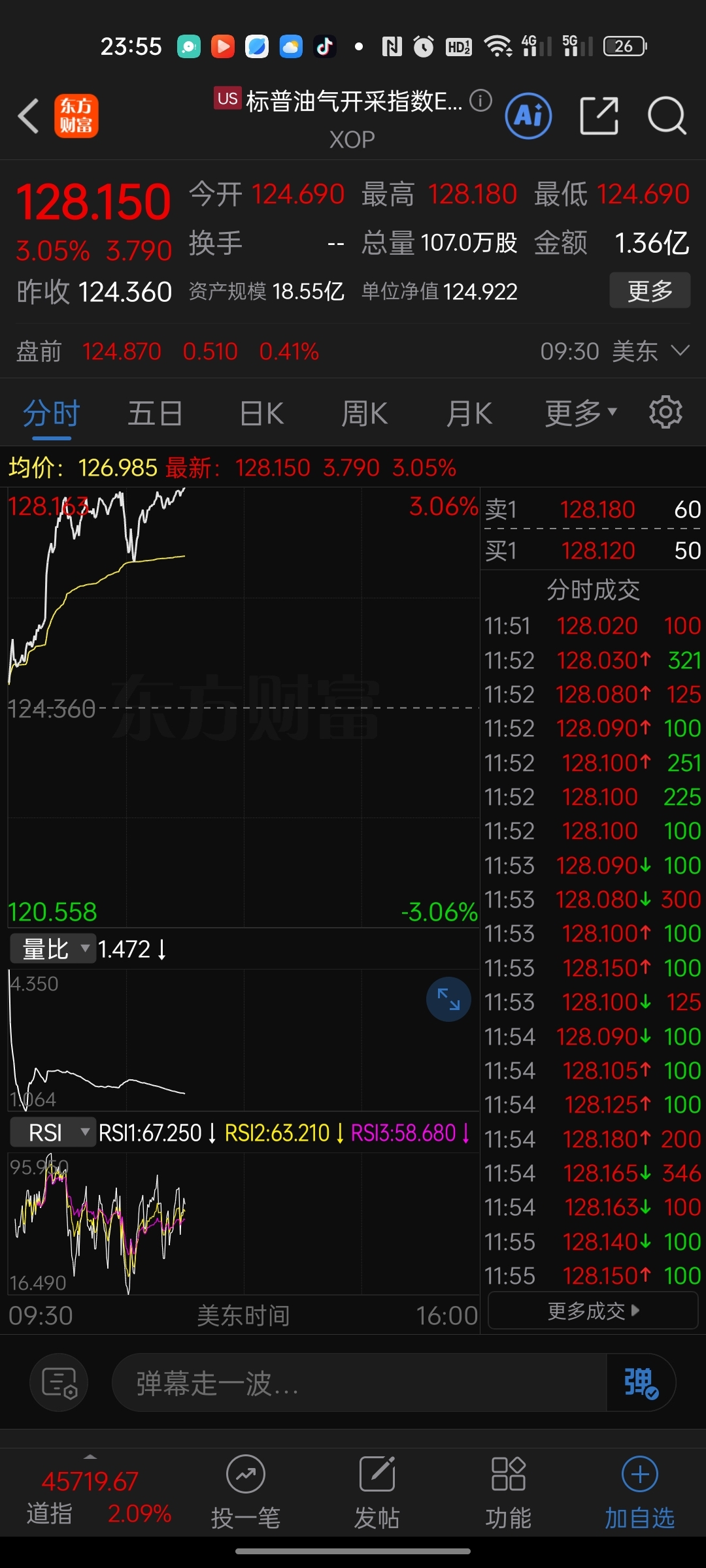Open chart settings gear icon
The image size is (706, 1568).
pyautogui.click(x=665, y=412)
